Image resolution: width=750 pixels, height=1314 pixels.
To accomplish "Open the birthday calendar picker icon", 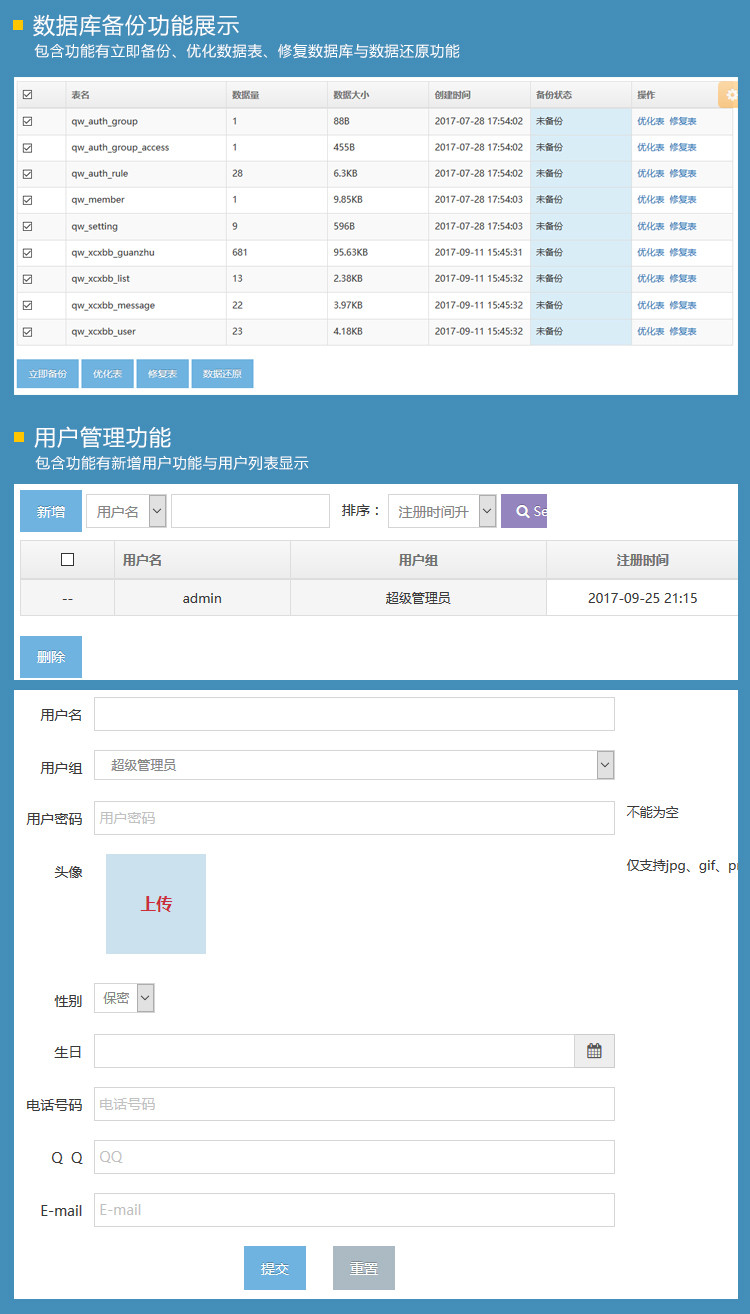I will pos(594,1051).
